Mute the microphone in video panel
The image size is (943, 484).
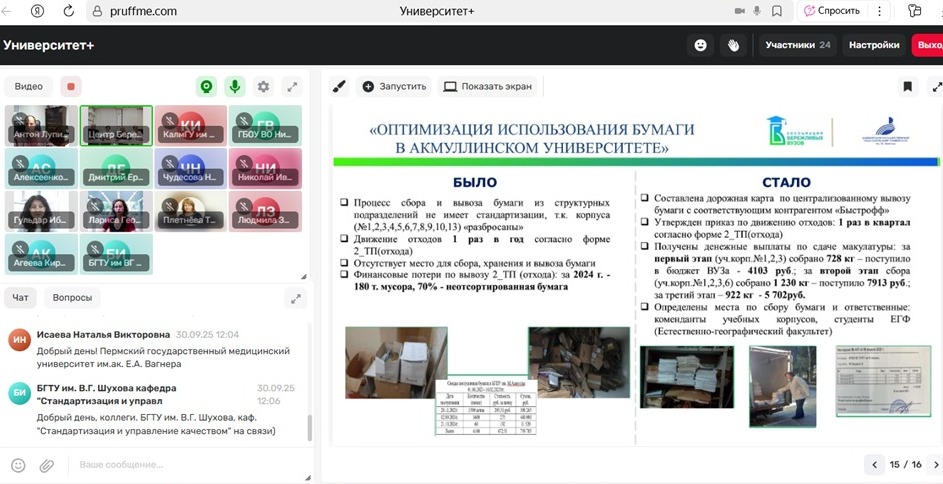point(235,87)
